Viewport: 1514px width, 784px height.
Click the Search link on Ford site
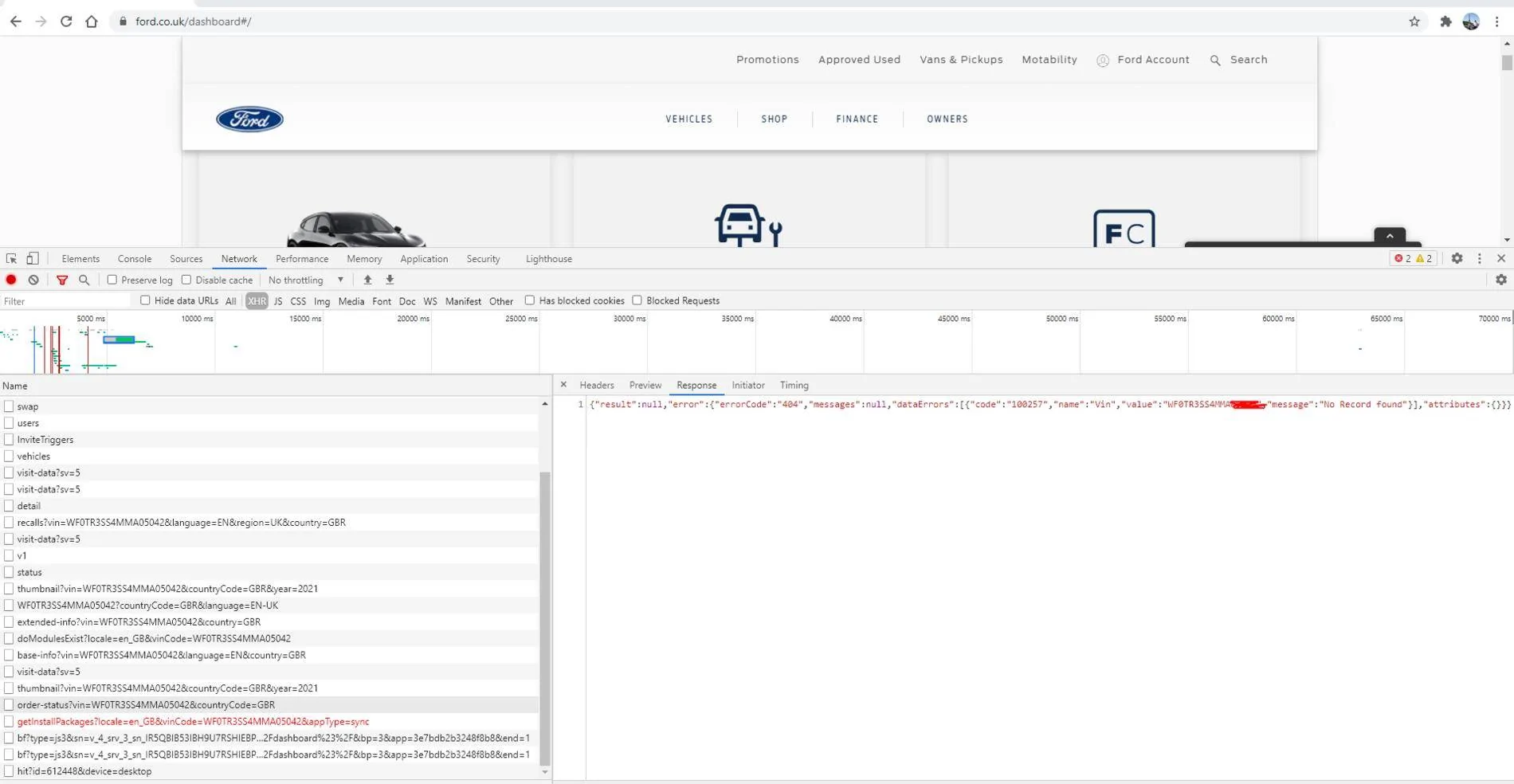pos(1238,60)
